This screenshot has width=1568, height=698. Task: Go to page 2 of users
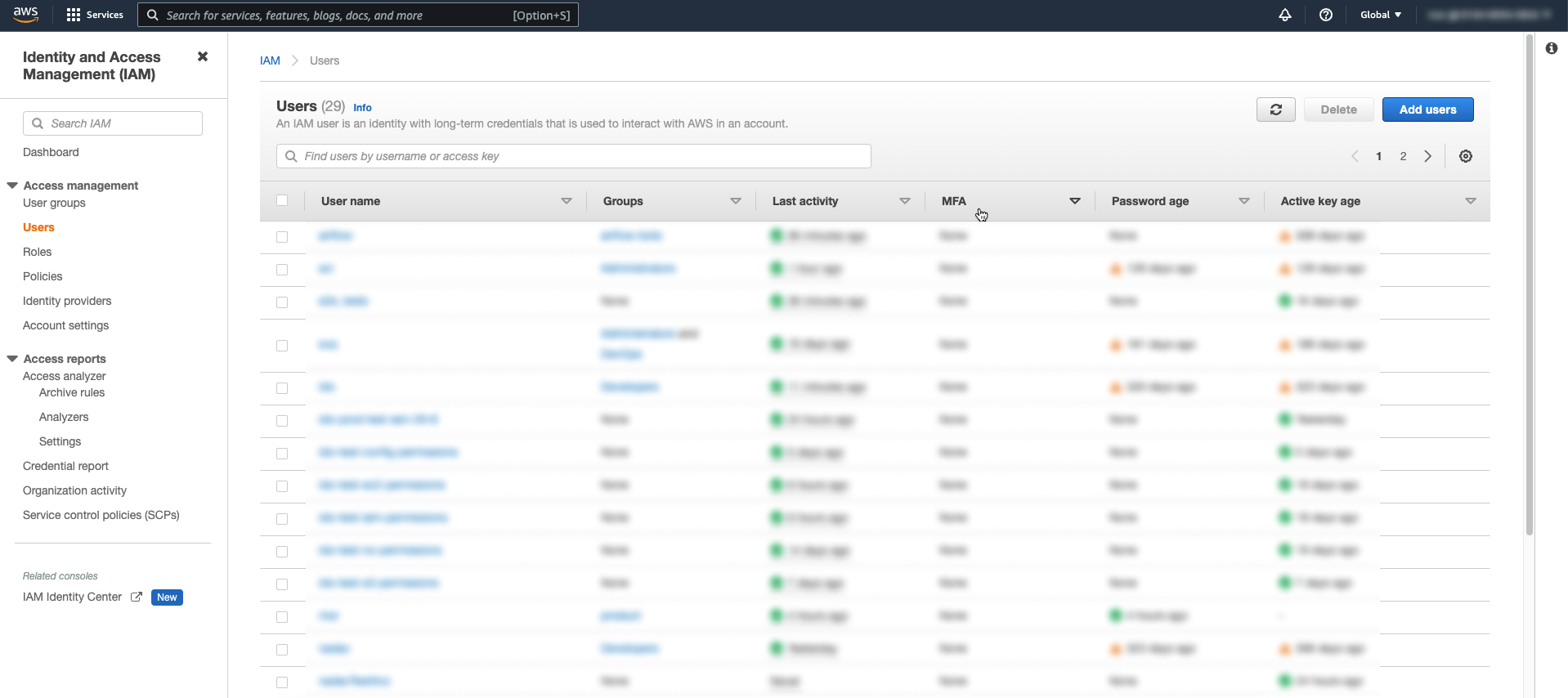tap(1403, 156)
